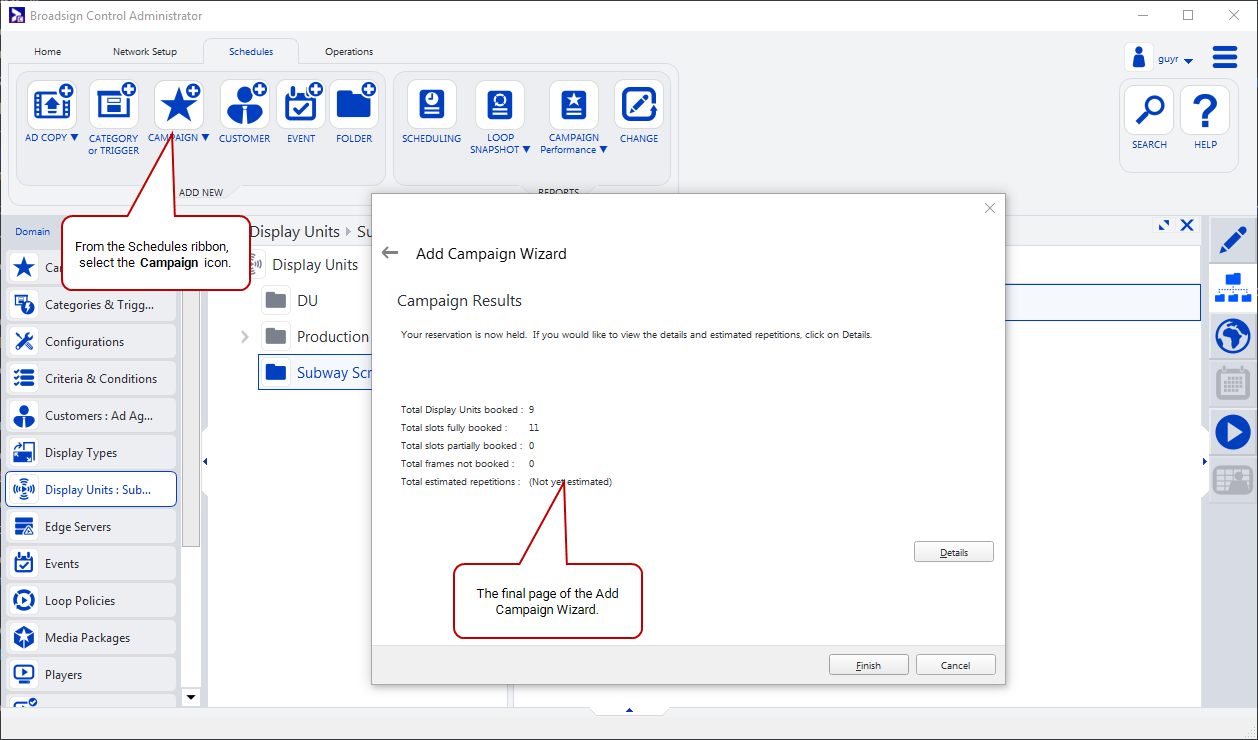
Task: Add a new Customer from ribbon
Action: click(244, 105)
